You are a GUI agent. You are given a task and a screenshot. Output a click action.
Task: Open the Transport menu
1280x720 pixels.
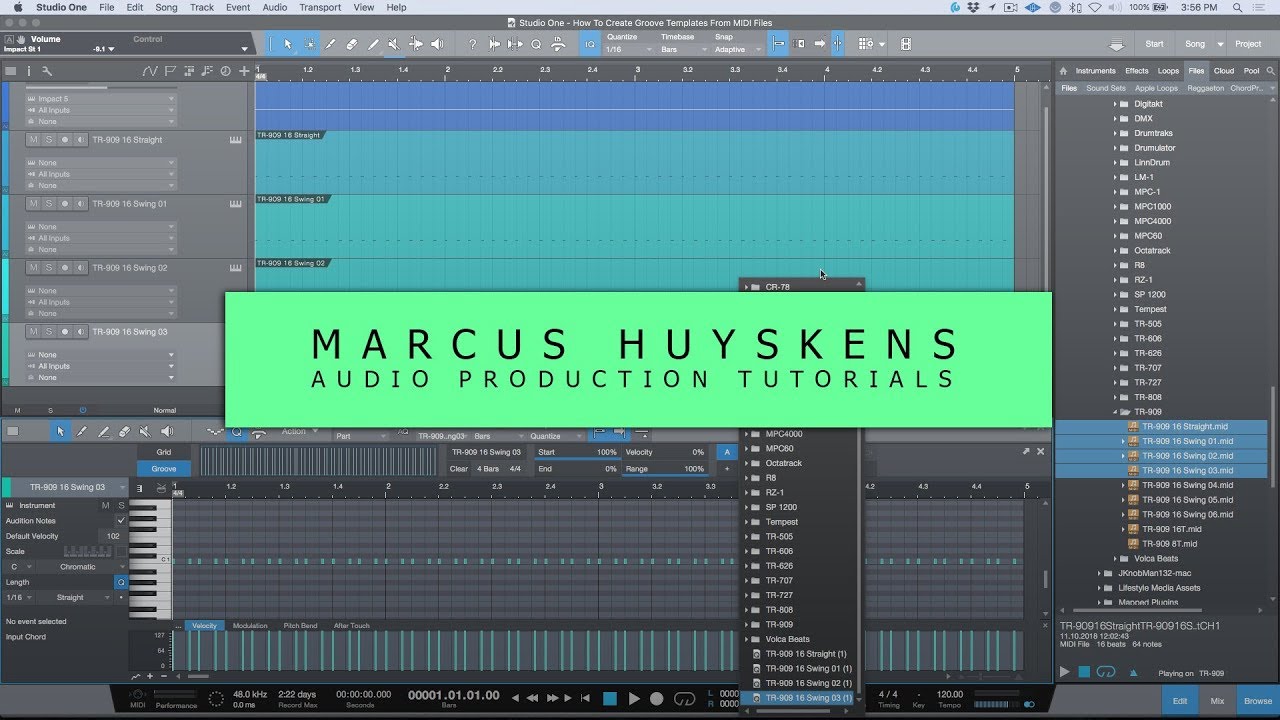[320, 7]
